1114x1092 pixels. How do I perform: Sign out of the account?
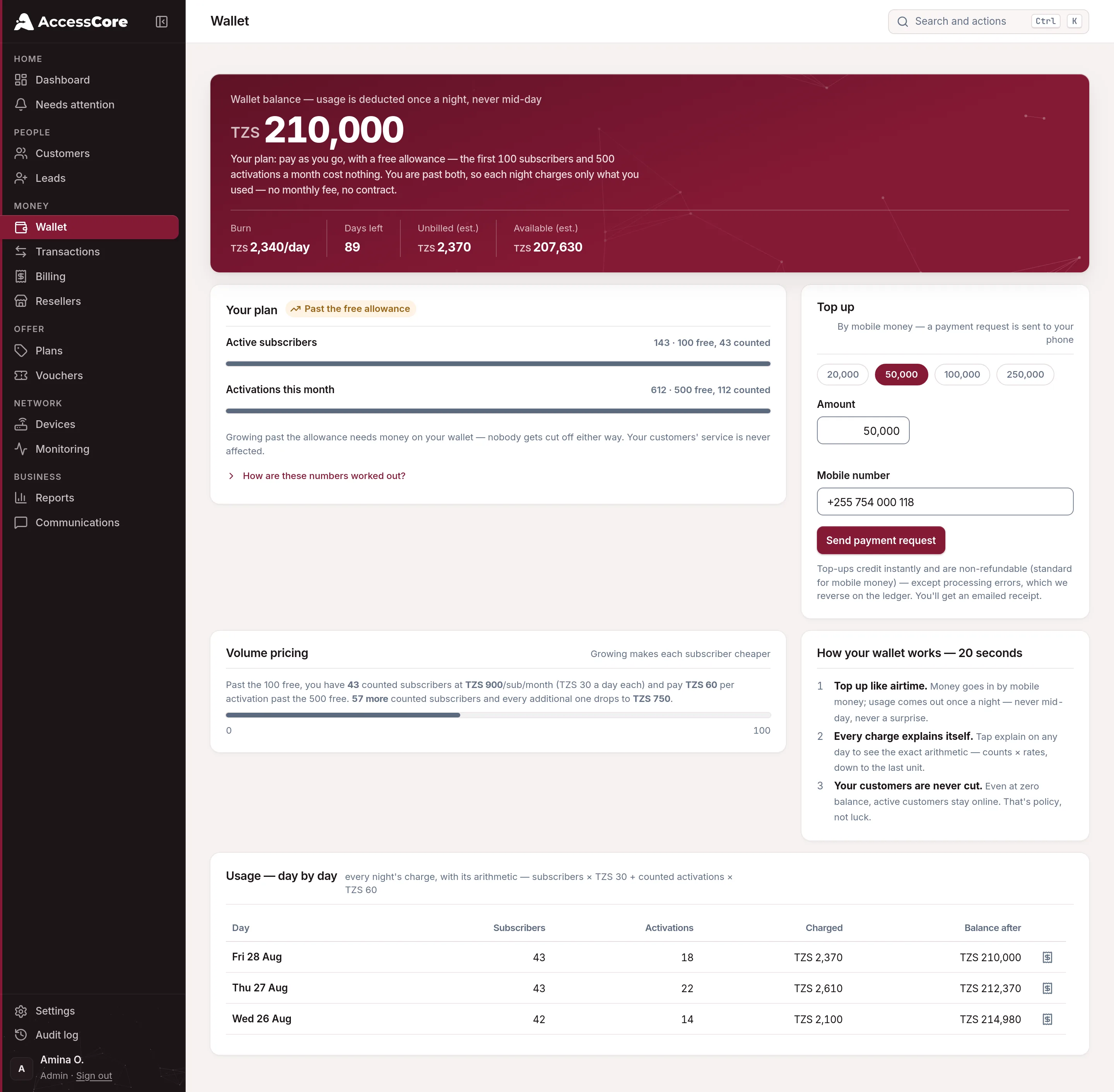pos(94,1076)
